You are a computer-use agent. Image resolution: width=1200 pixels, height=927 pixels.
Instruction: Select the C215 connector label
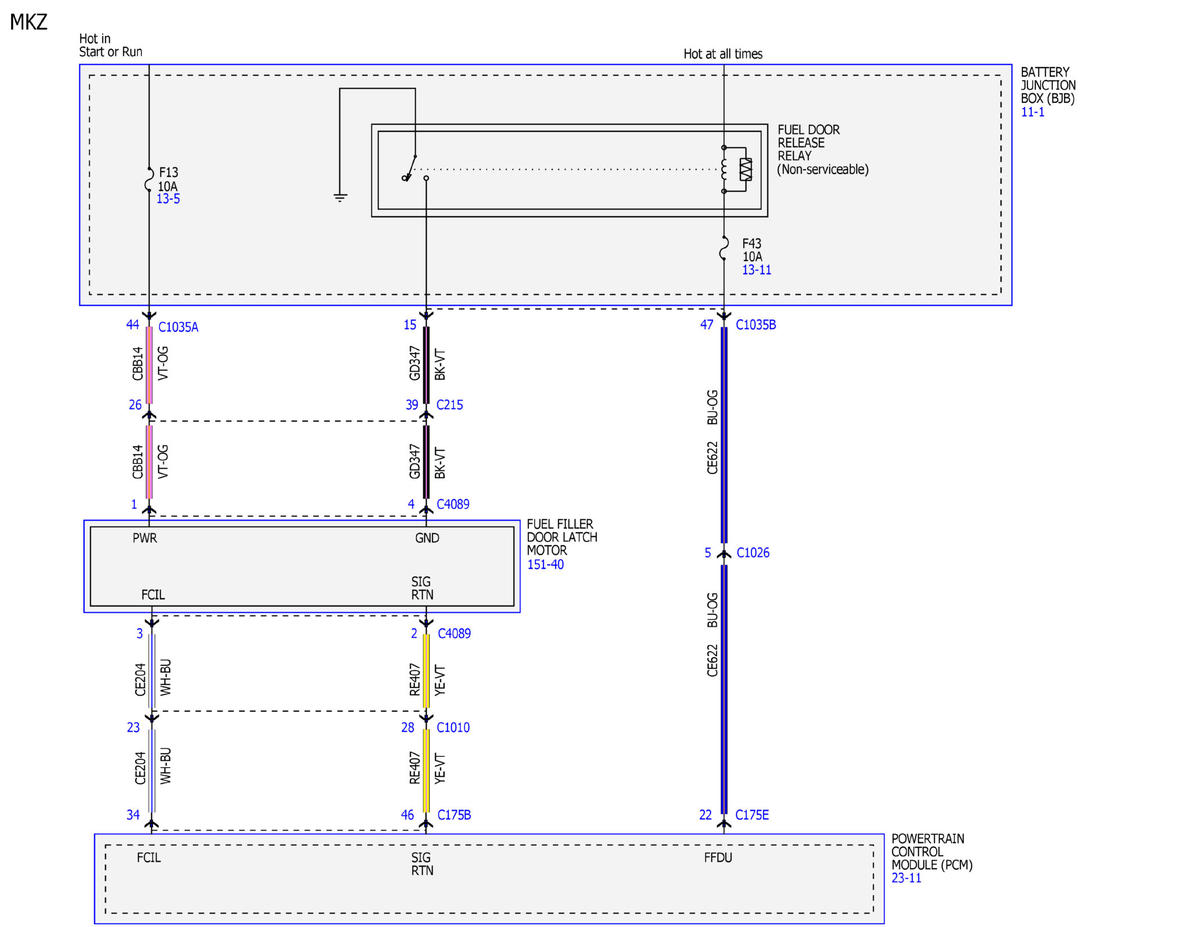point(450,405)
